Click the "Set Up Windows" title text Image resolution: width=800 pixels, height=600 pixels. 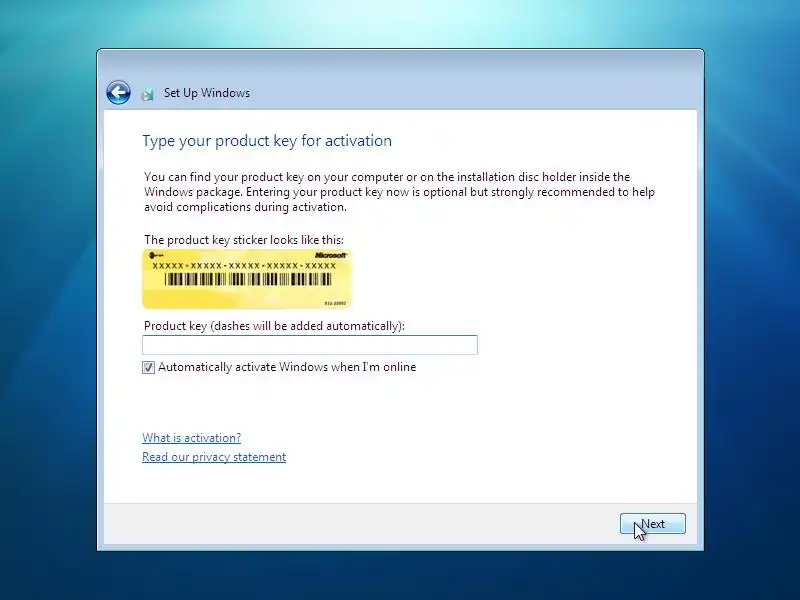tap(207, 93)
